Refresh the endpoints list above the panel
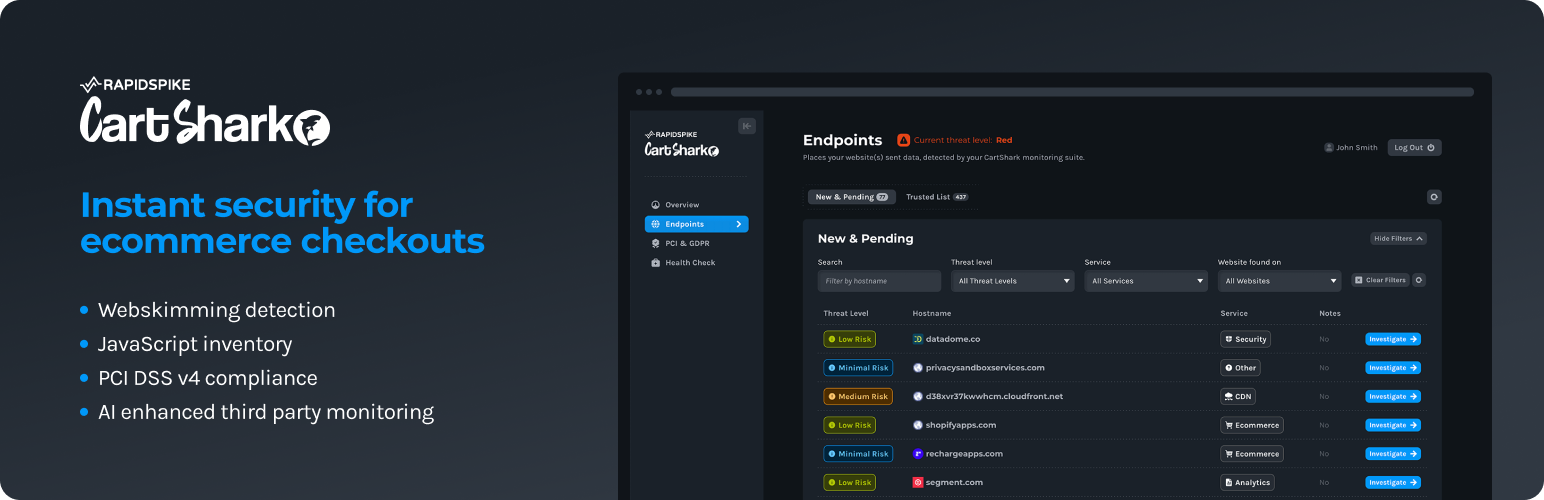 tap(1434, 197)
